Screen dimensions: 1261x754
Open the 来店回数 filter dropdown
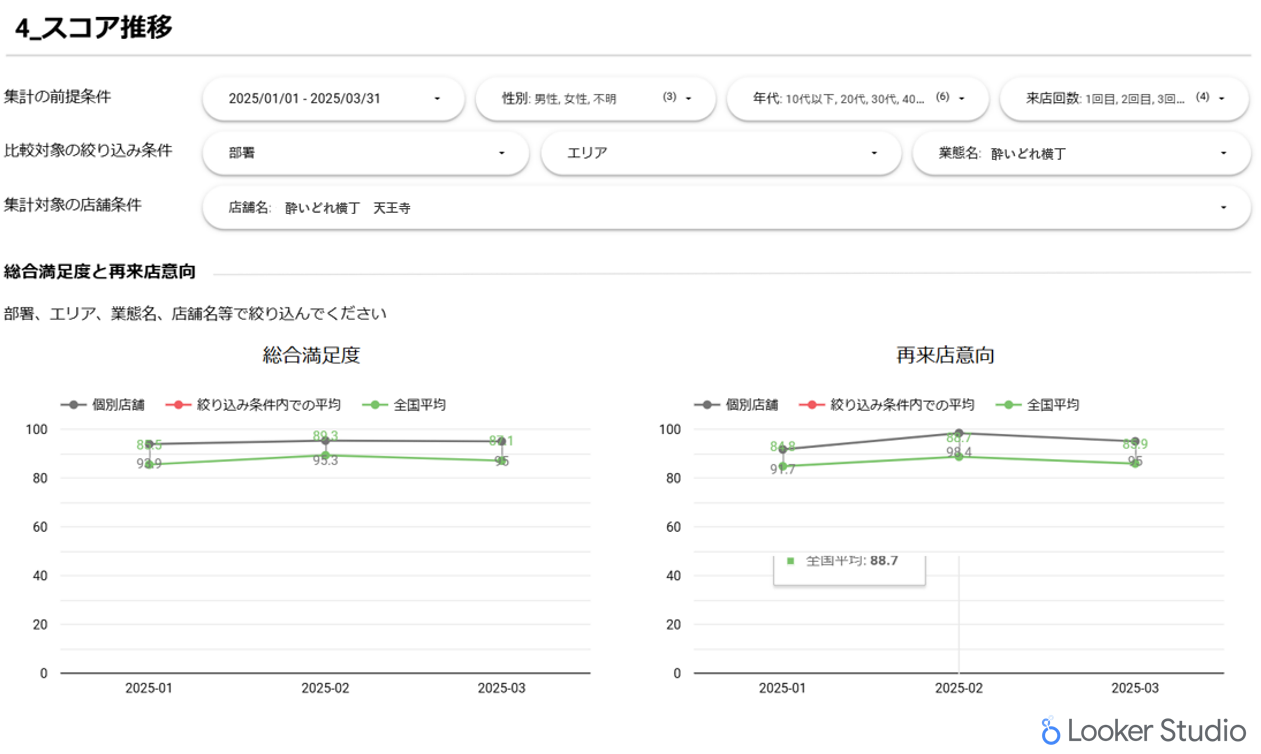pos(1124,99)
